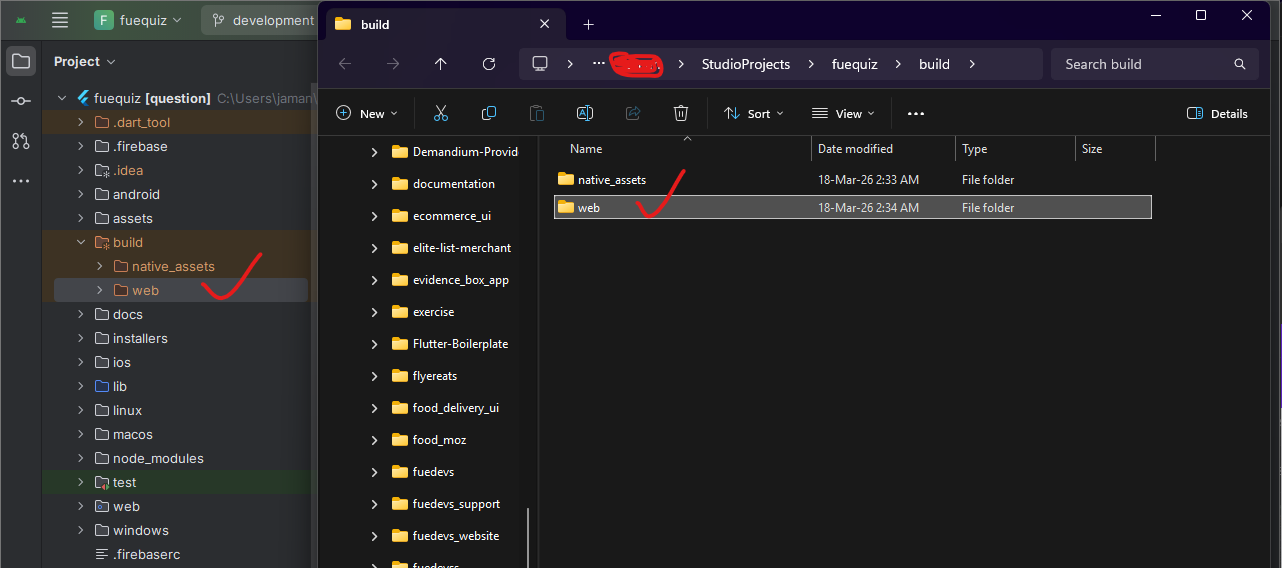Expand the native_assets folder in Project tree
The width and height of the screenshot is (1282, 568).
100,266
